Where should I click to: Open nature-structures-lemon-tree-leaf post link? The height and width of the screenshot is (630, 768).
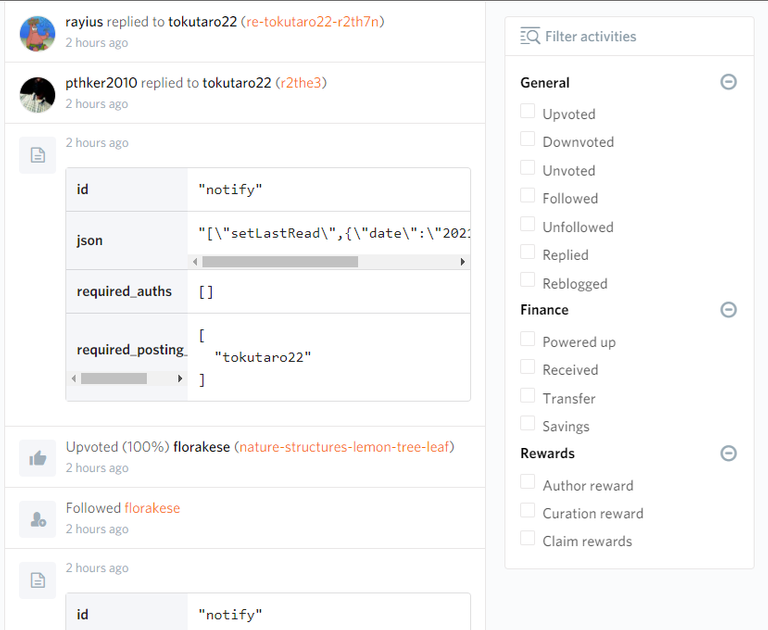pyautogui.click(x=344, y=447)
